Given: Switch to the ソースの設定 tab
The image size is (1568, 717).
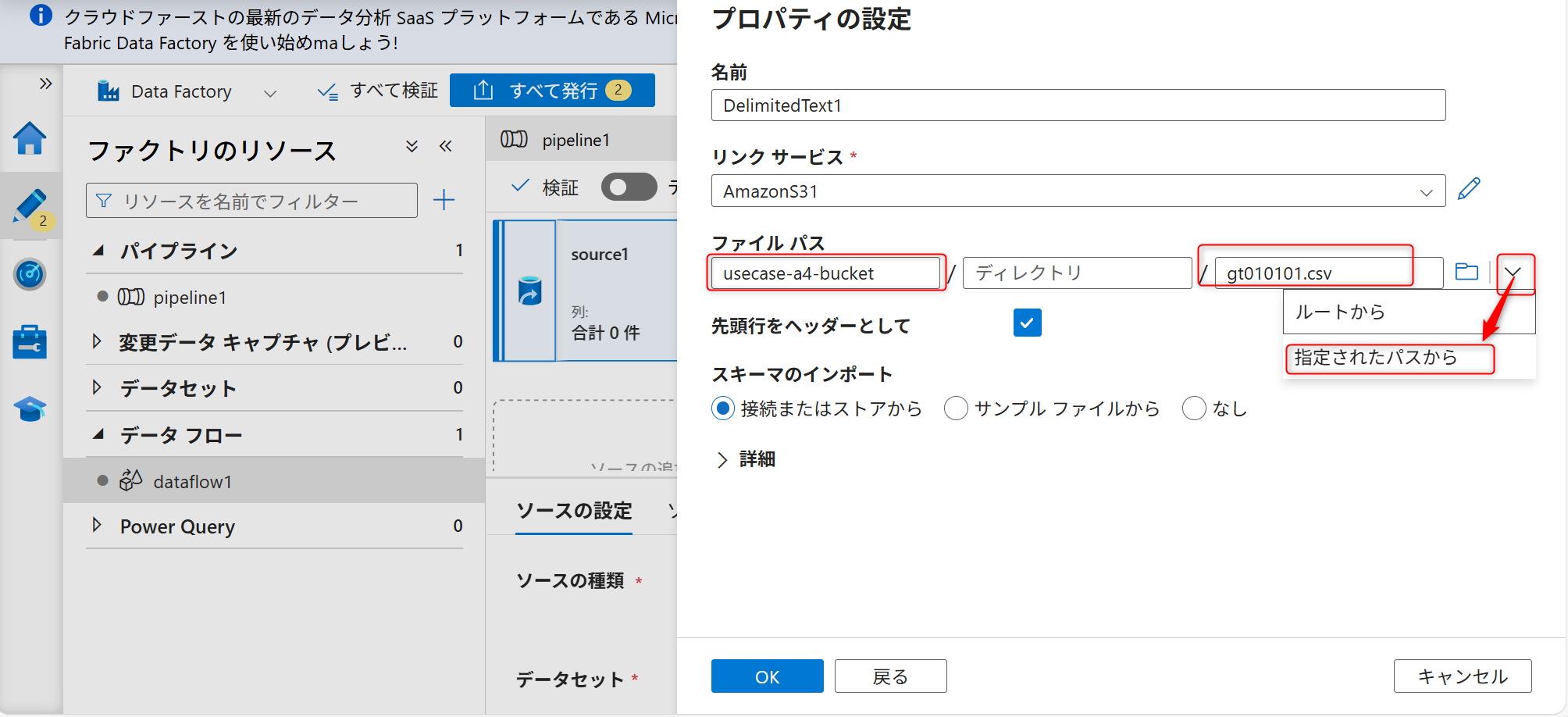Looking at the screenshot, I should 573,510.
